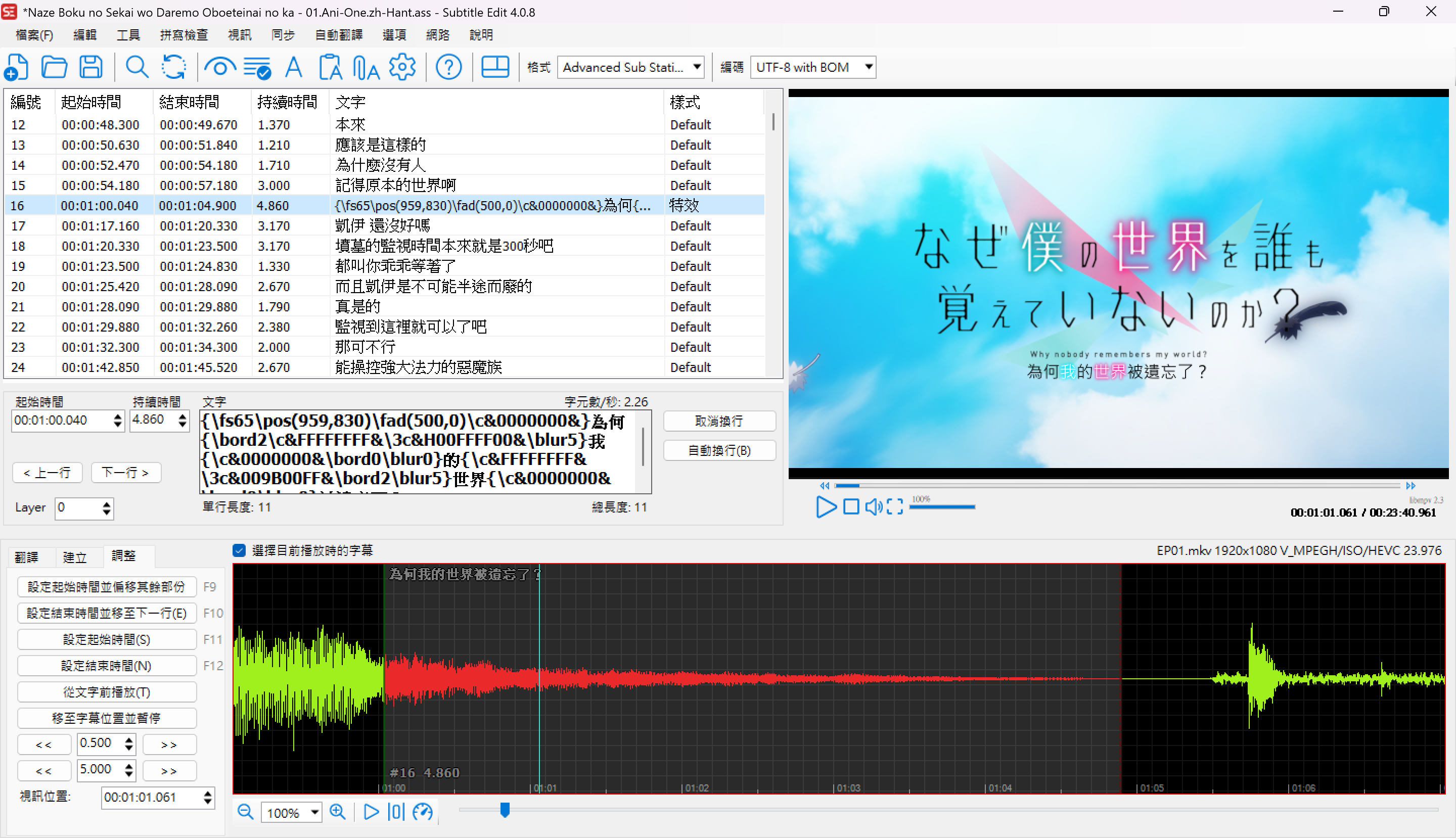This screenshot has height=838, width=1456.
Task: Click the New subtitle file icon
Action: click(x=16, y=67)
